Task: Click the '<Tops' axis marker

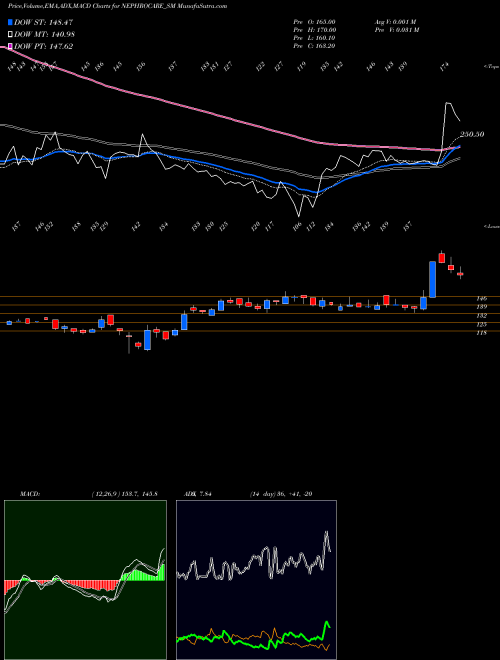Action: click(491, 67)
